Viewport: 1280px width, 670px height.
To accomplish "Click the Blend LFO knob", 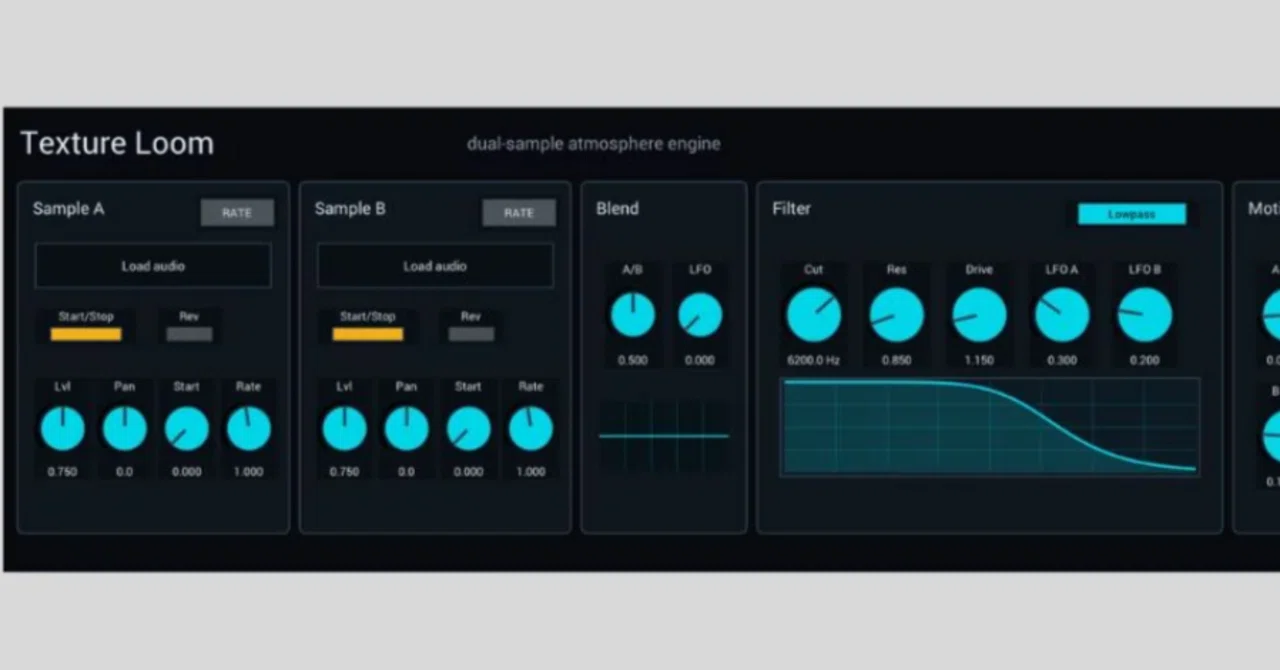I will click(700, 315).
